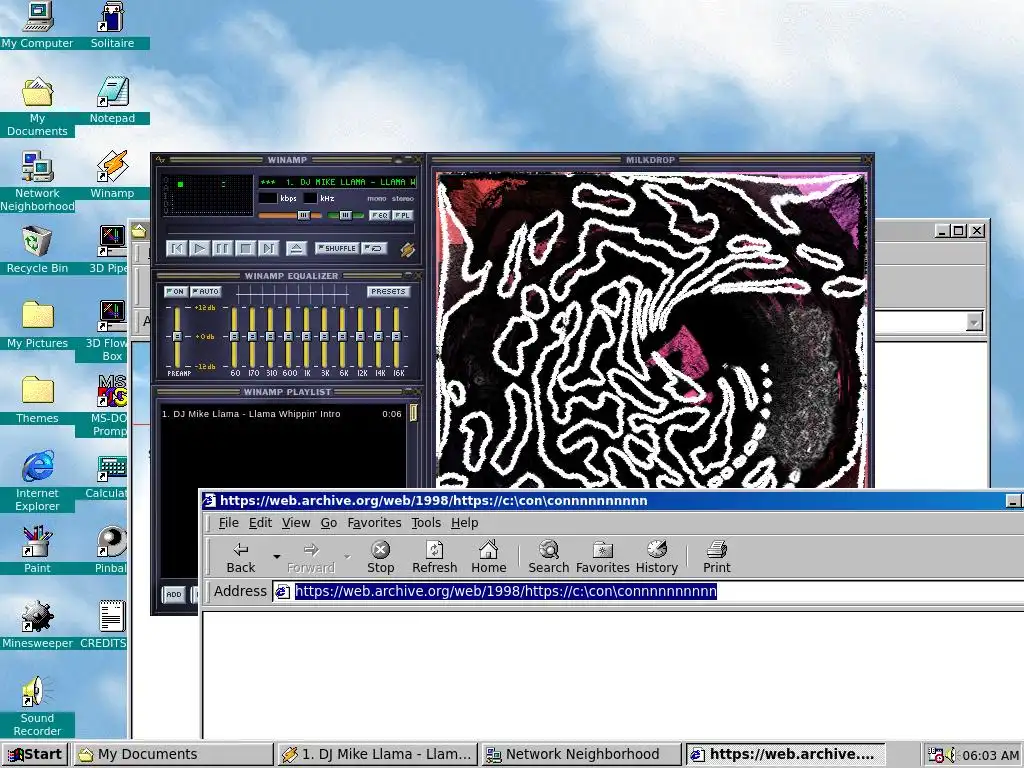Select the Minesweeper desktop icon

point(37,625)
